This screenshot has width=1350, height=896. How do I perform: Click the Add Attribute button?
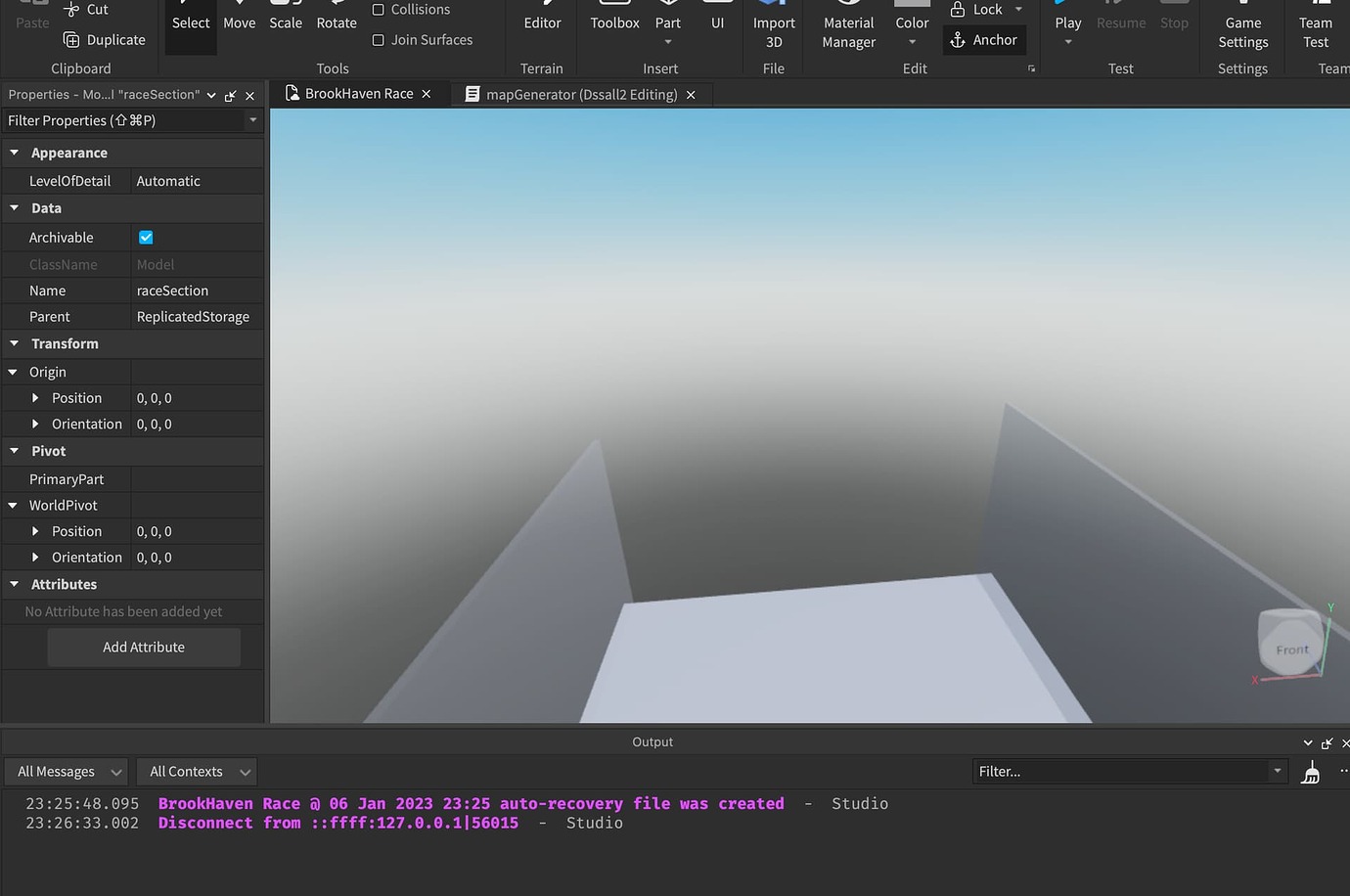(x=143, y=647)
